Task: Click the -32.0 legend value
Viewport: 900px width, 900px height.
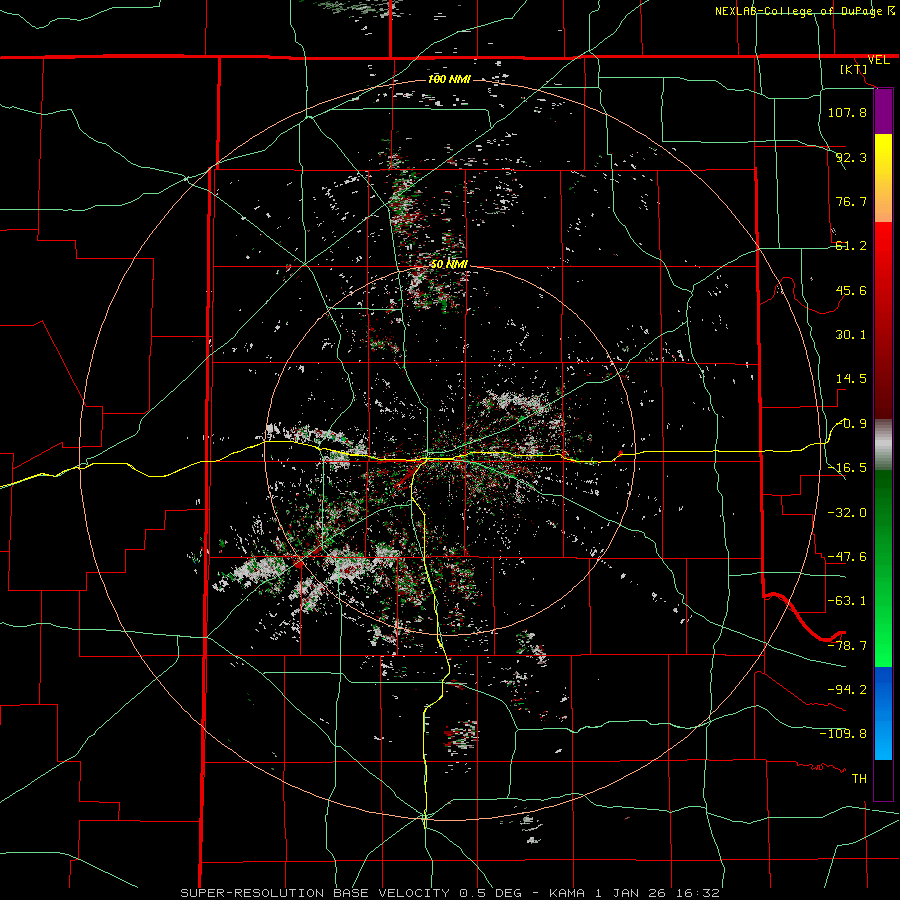Action: (x=847, y=513)
